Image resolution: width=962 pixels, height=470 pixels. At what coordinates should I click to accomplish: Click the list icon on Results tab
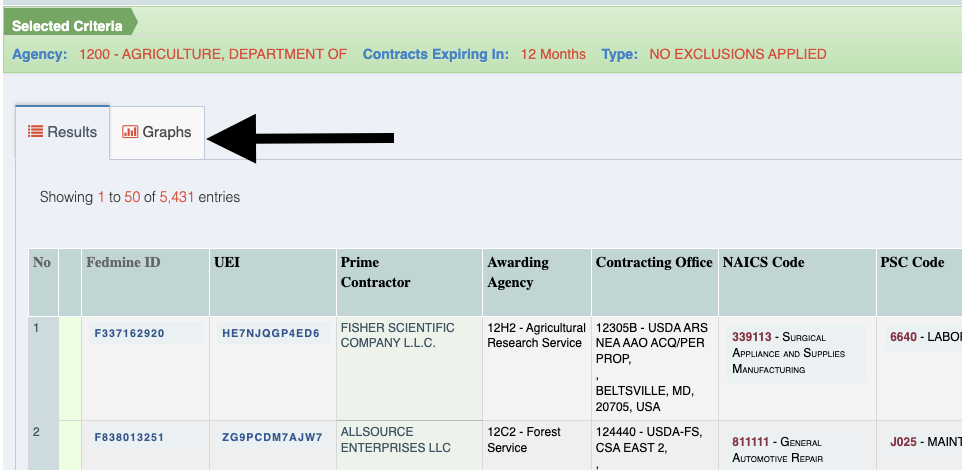[35, 131]
